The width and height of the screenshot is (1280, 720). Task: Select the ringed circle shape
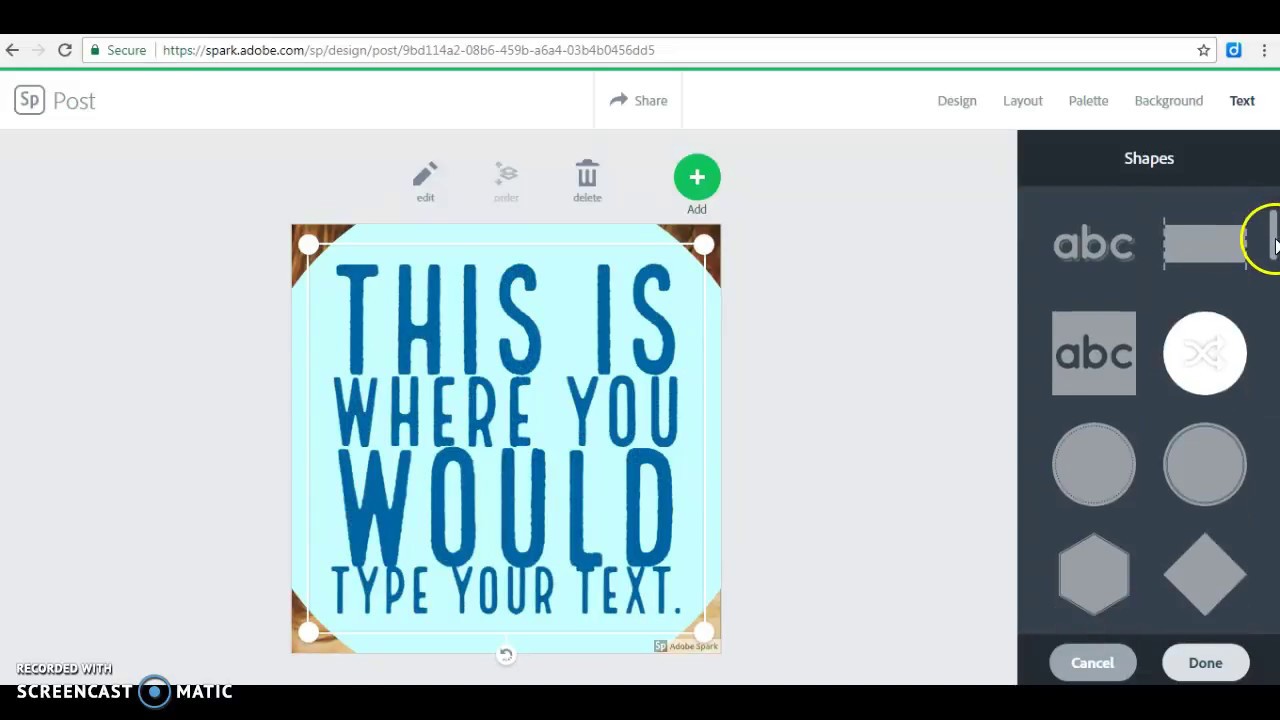1205,463
